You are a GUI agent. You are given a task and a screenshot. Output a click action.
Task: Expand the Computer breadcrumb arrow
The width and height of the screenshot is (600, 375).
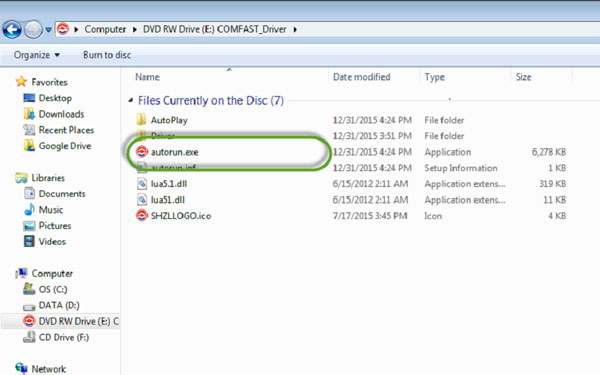(134, 29)
